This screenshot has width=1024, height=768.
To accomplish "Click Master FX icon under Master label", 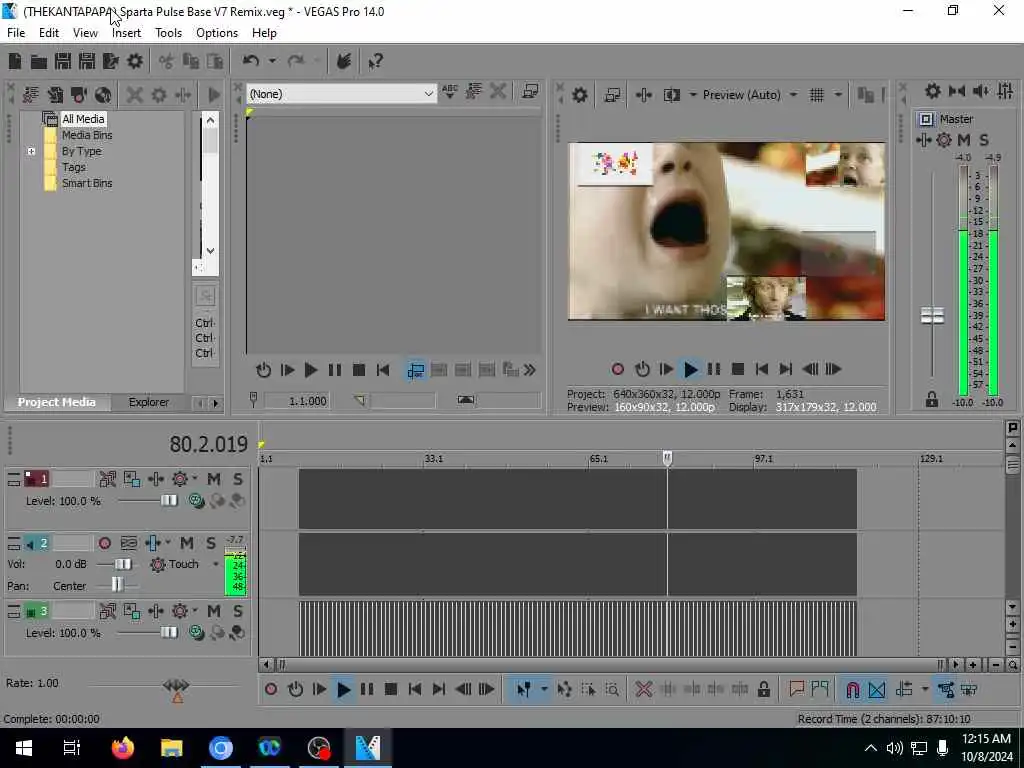I will pos(923,140).
